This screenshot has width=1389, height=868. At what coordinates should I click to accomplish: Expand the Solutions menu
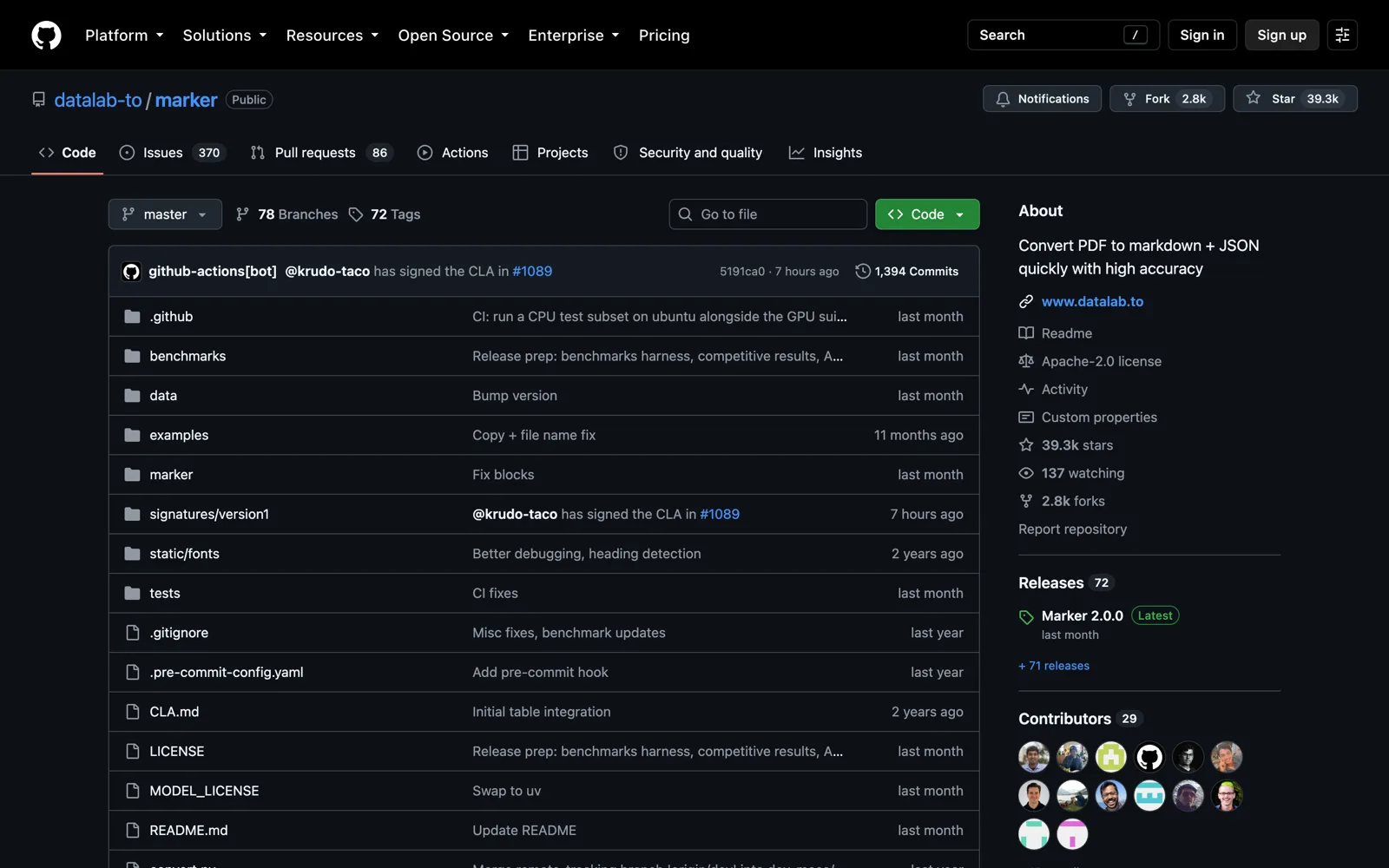pos(225,36)
